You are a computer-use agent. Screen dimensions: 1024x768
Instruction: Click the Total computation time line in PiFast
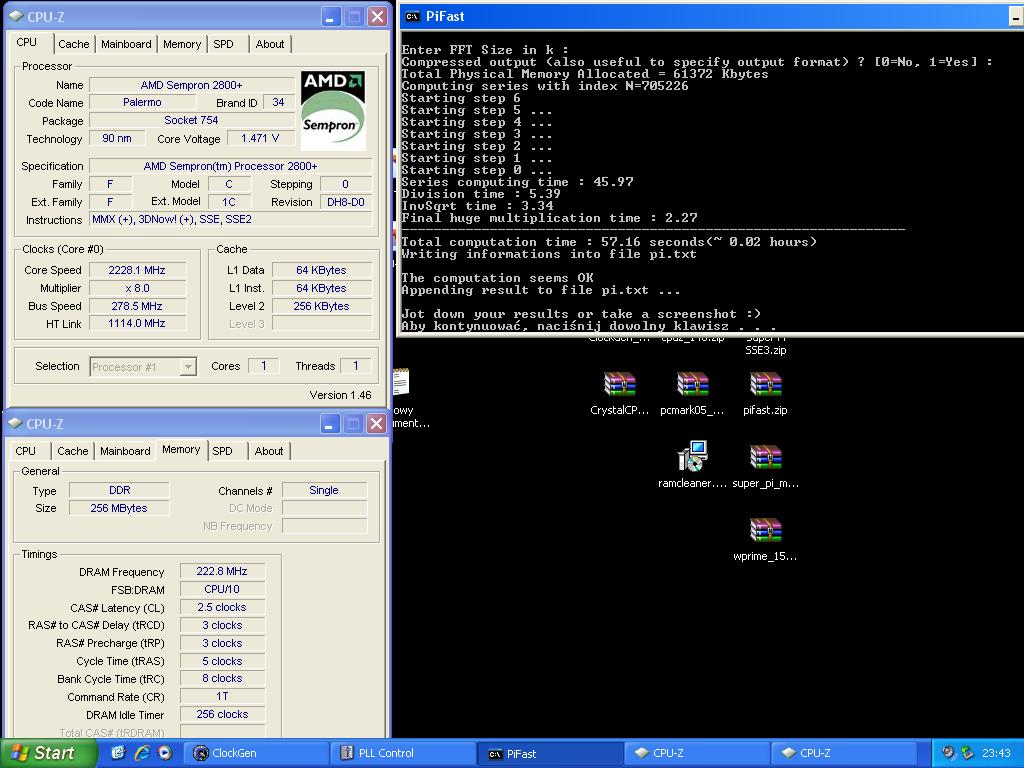tap(609, 242)
